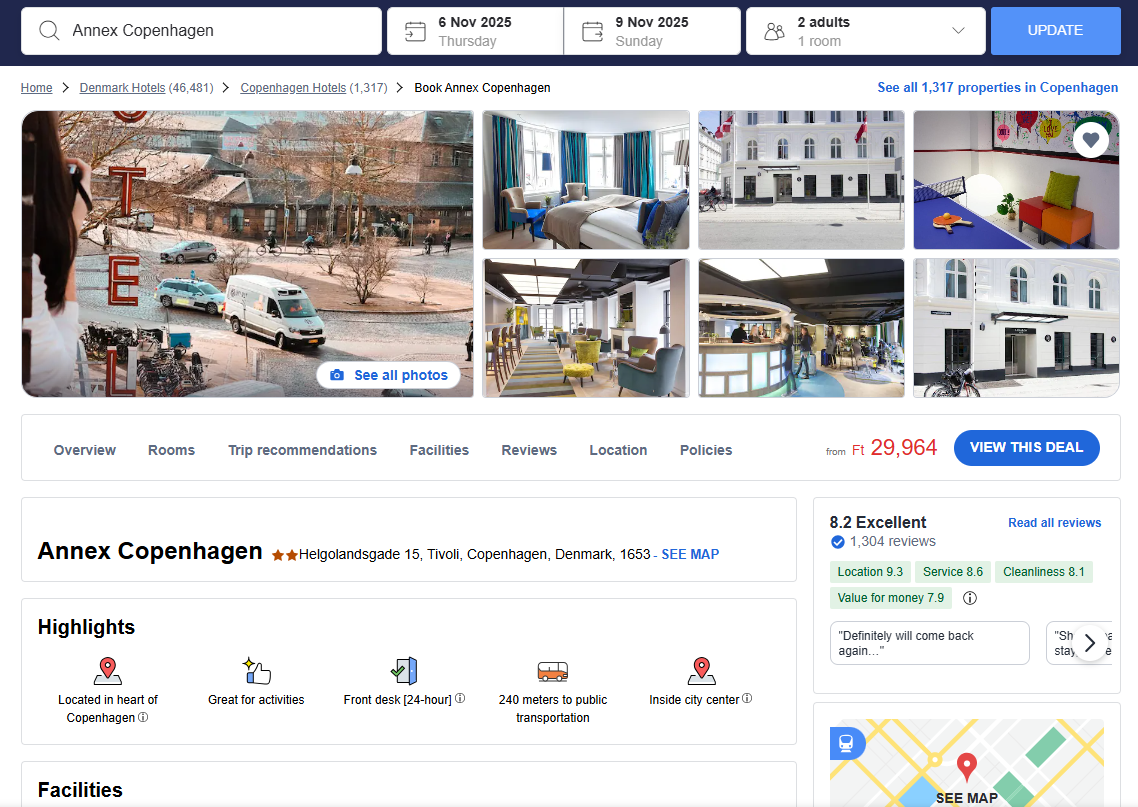
Task: Open the hotel entrance with bicycle photo
Action: (1016, 328)
